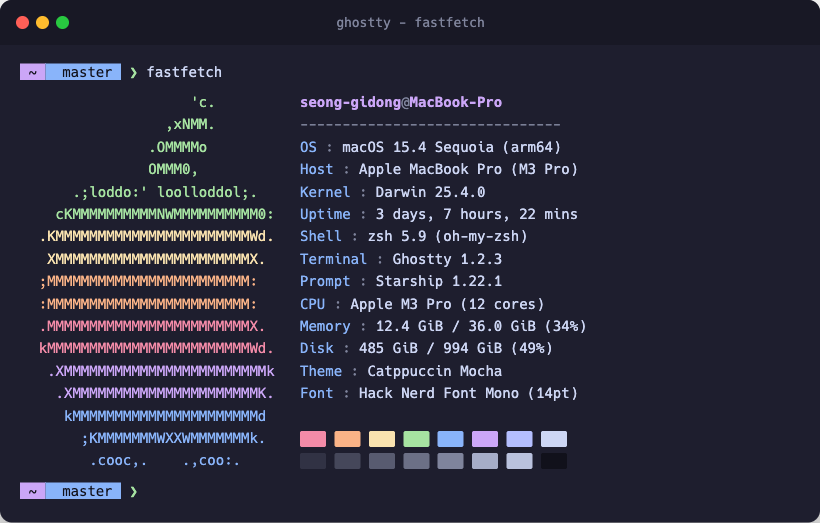Click the 'fastfetch' command text

(x=184, y=72)
